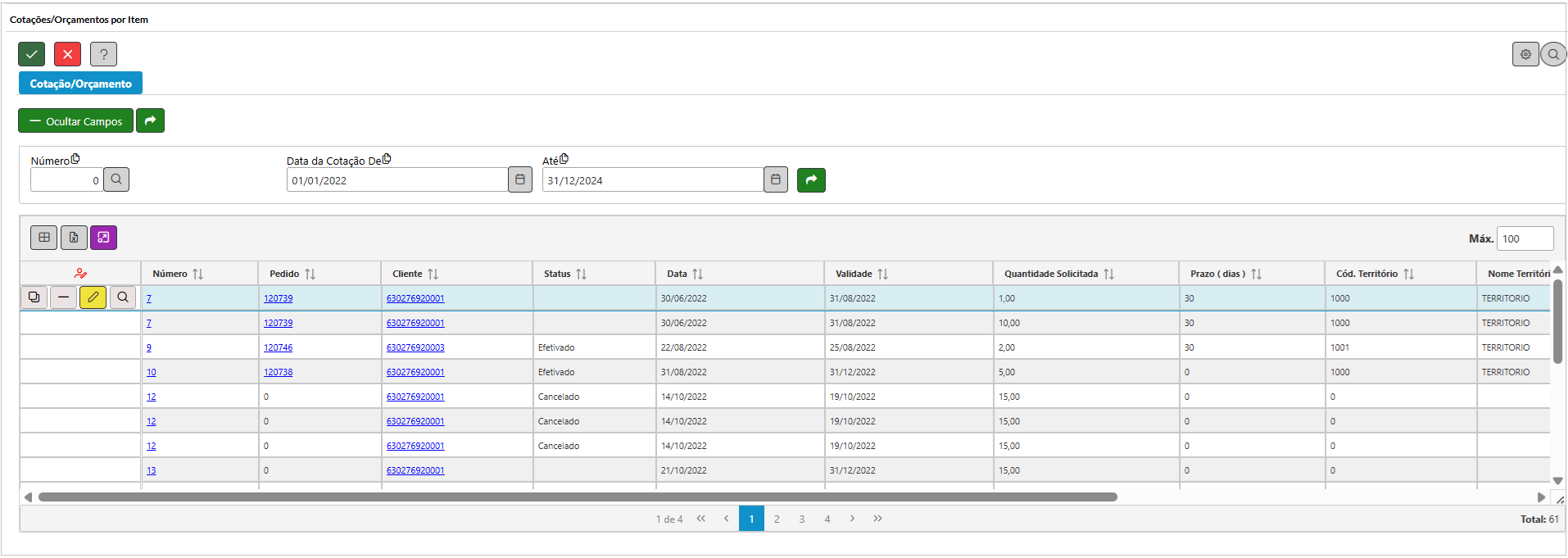Open settings gear icon at top right
Screen dimensions: 1568x558
(x=1525, y=54)
